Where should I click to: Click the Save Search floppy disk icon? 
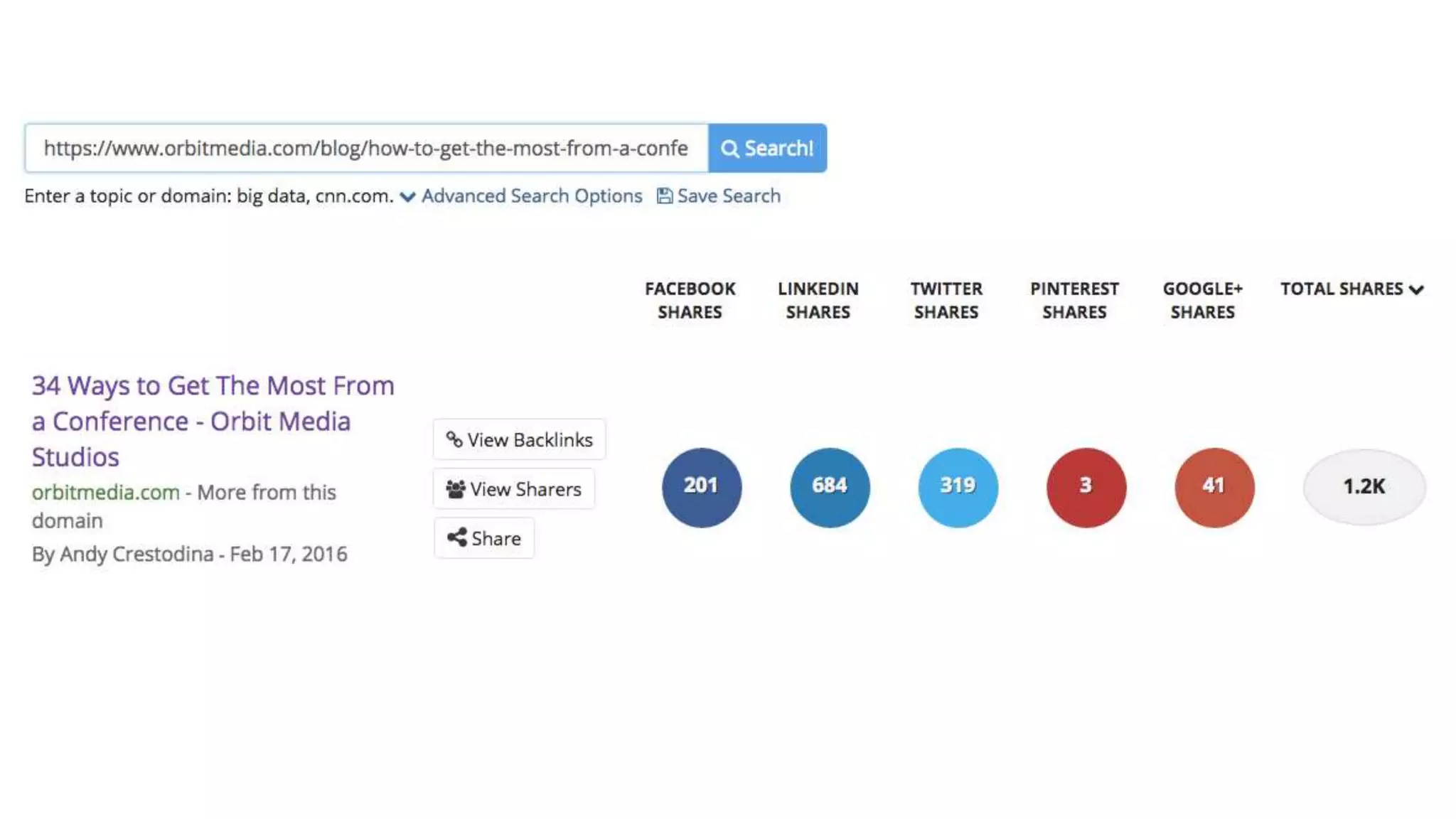[x=664, y=196]
